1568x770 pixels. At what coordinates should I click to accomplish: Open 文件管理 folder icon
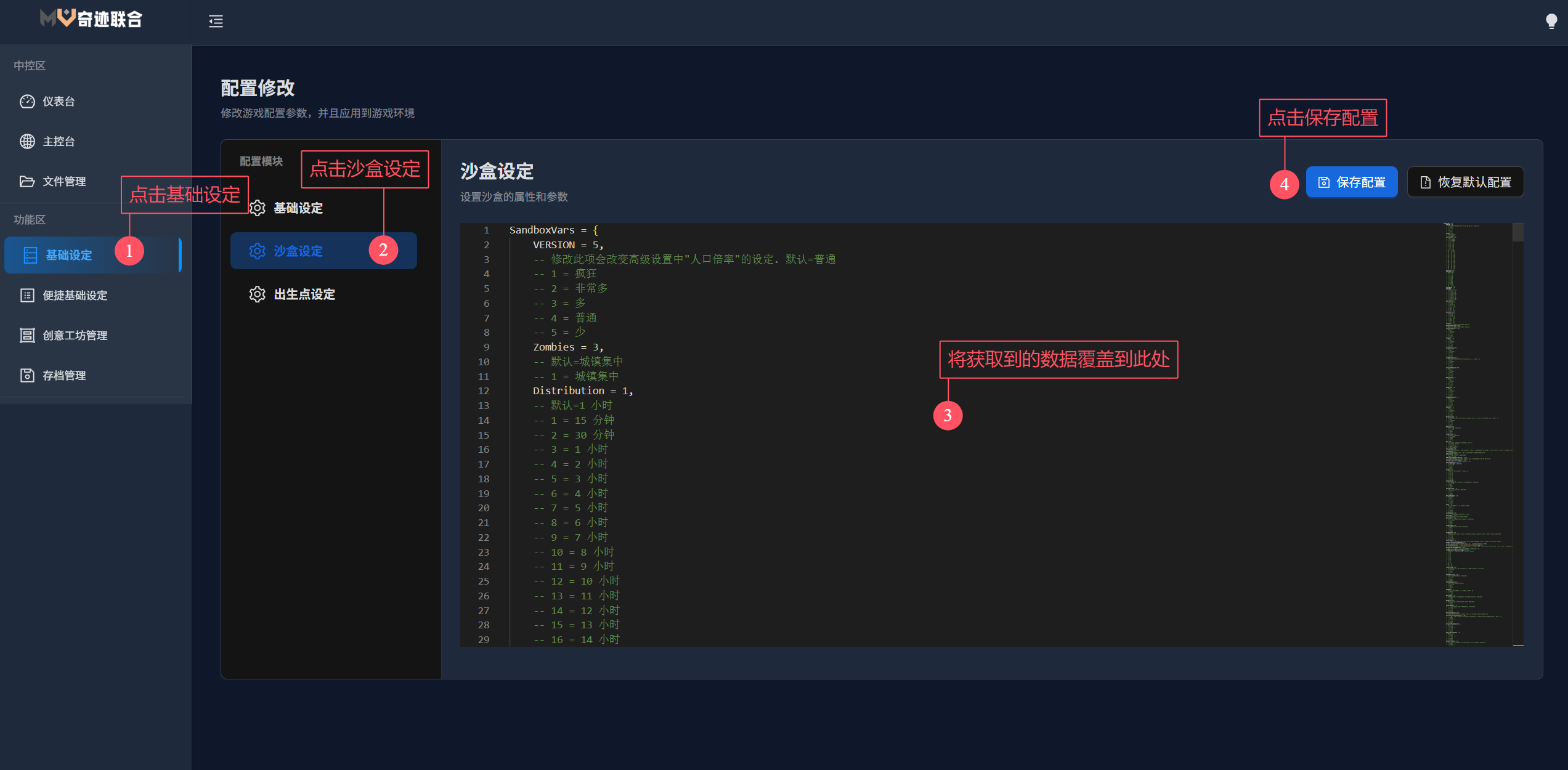pyautogui.click(x=27, y=182)
